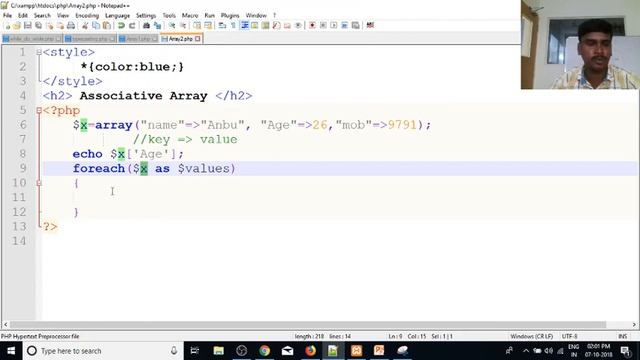
Task: Switch to the first document tab
Action: 32,39
